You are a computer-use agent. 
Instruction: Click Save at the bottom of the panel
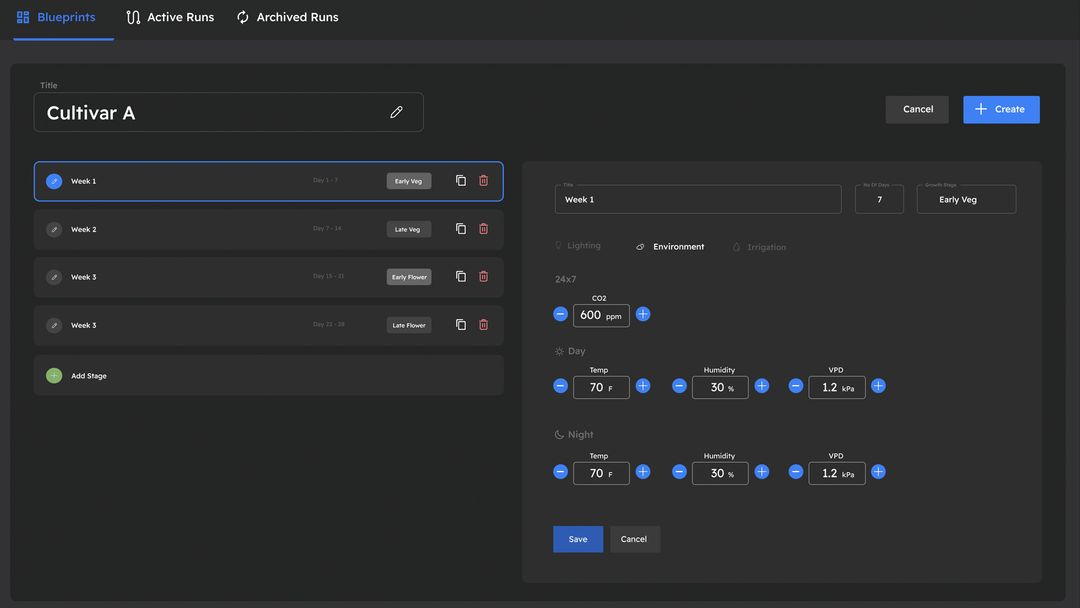(578, 539)
